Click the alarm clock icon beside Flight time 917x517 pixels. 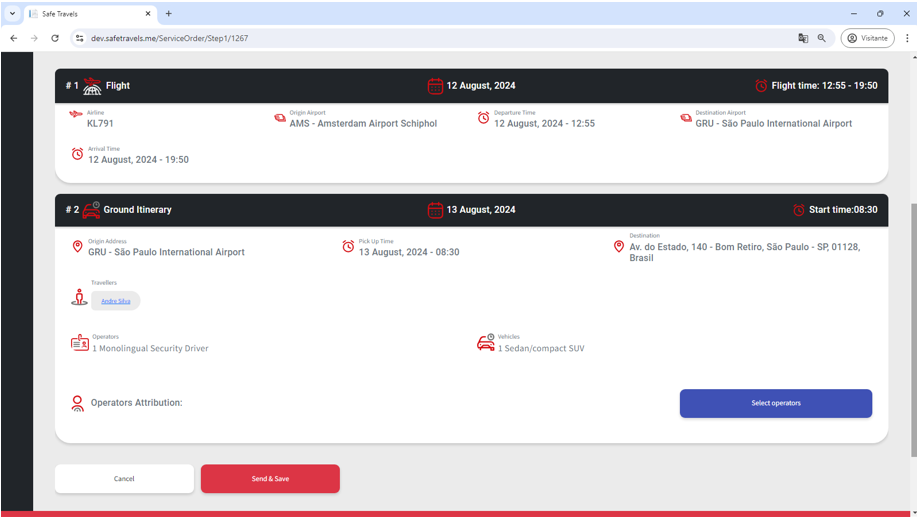tap(761, 86)
